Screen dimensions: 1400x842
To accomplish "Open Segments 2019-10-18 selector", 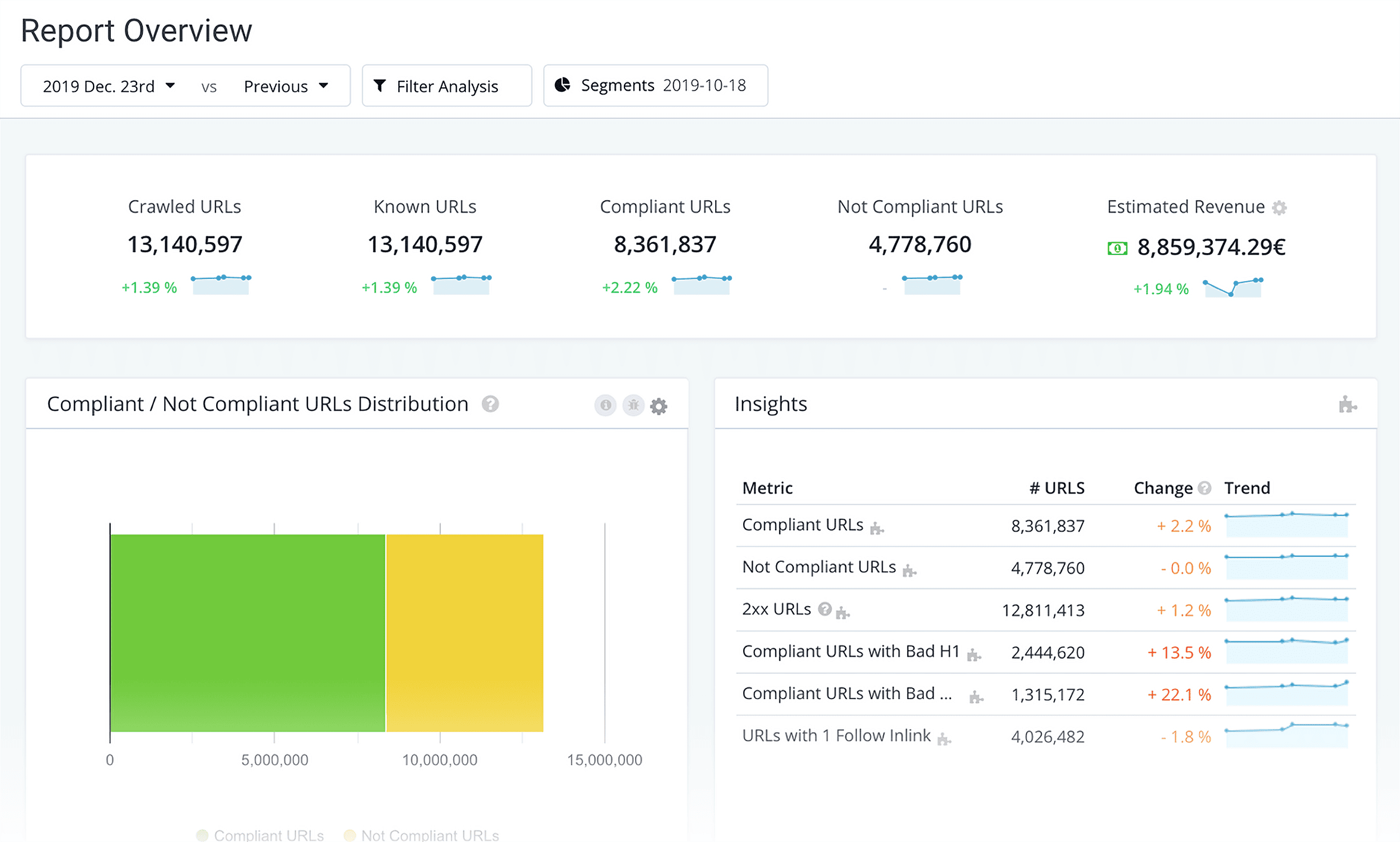I will coord(656,86).
